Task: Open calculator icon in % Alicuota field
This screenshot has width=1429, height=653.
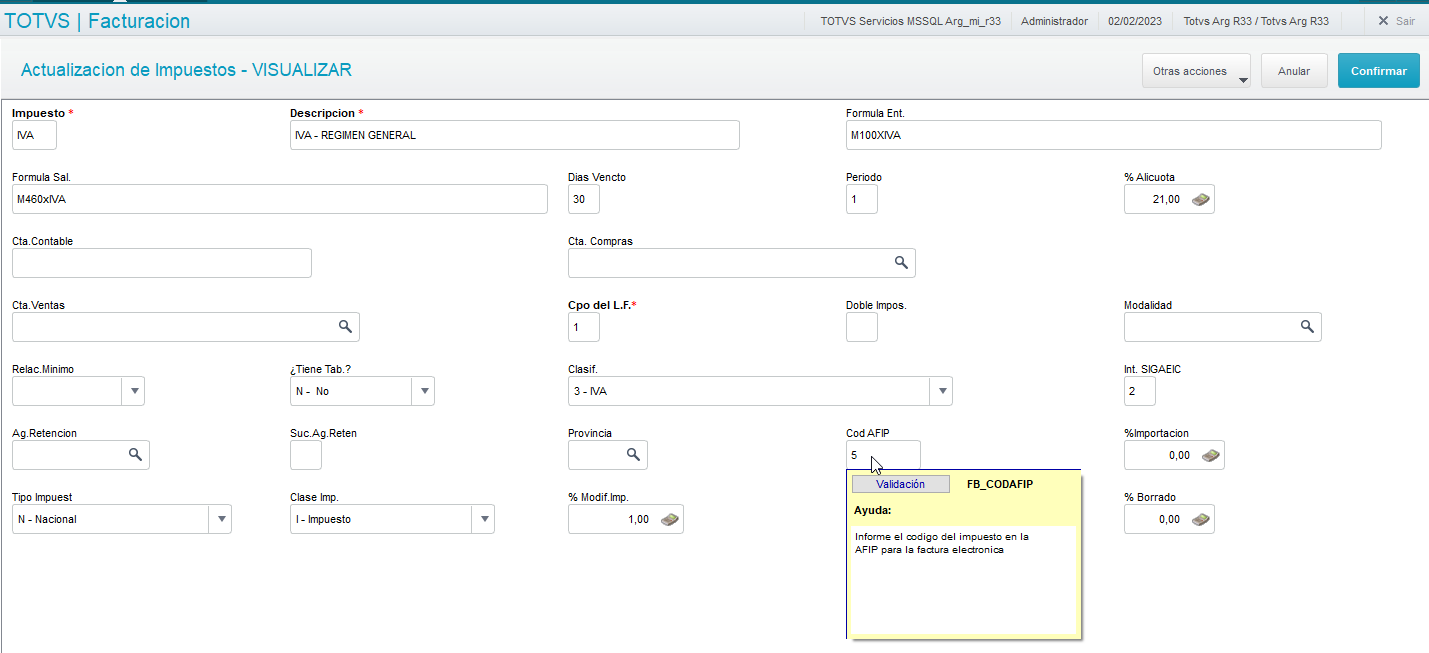Action: click(x=1201, y=199)
